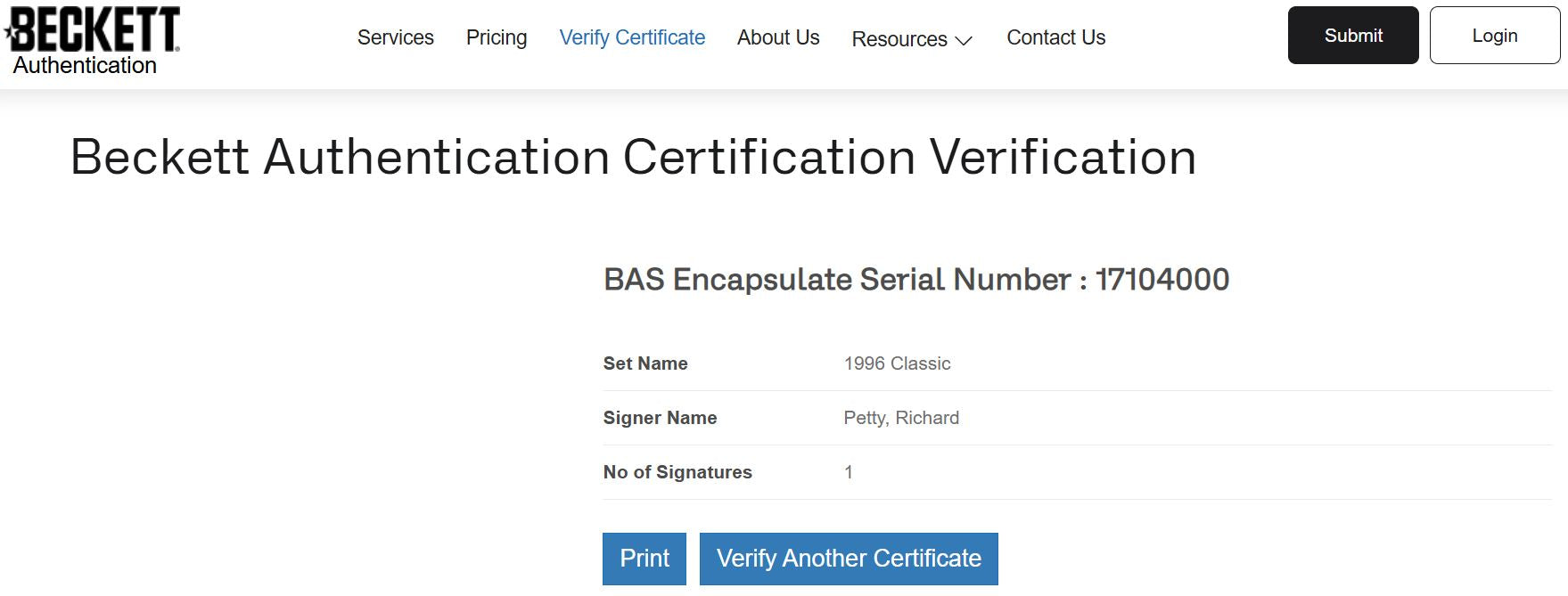Open the Services page

point(396,37)
